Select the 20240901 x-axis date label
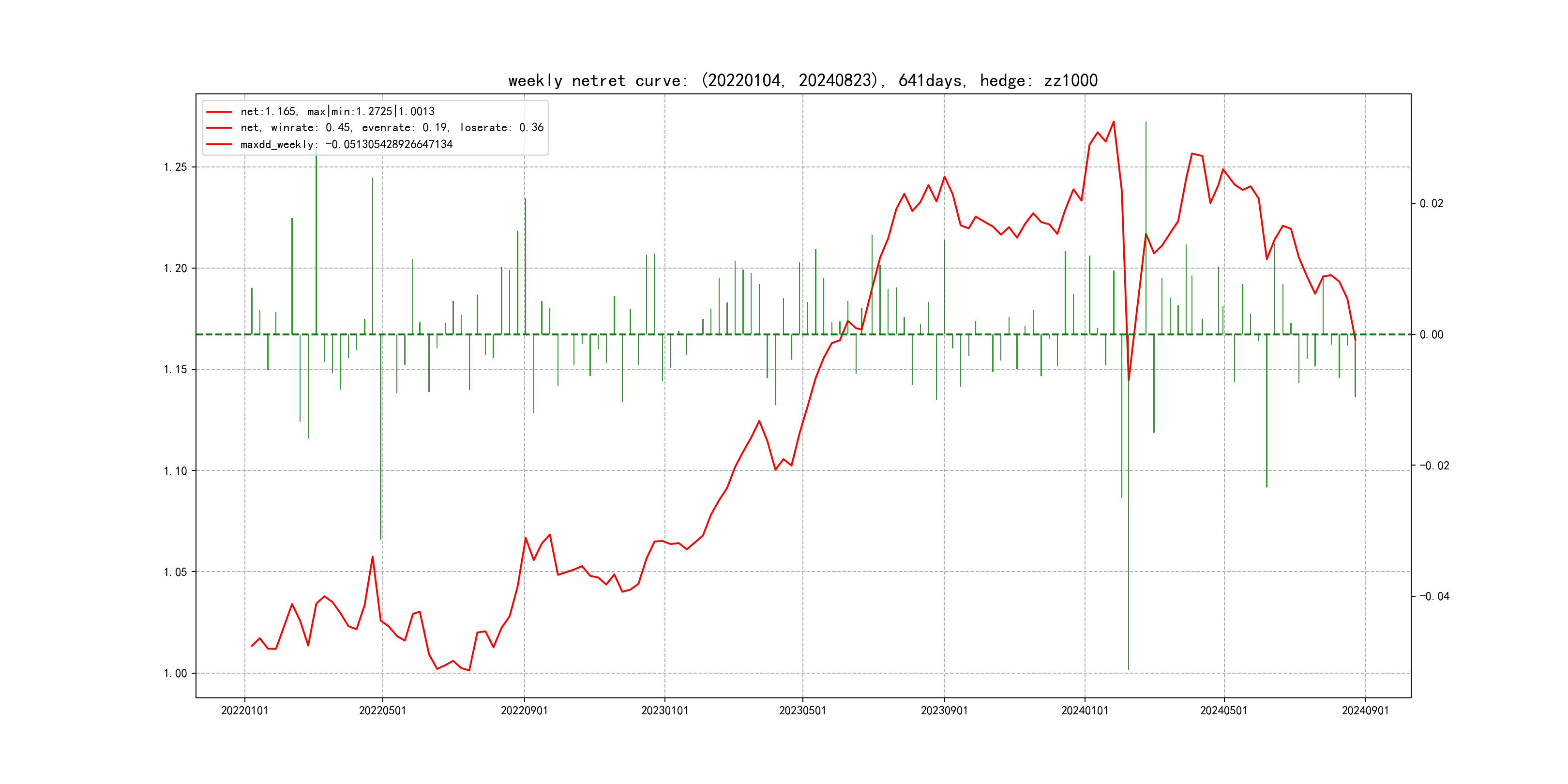 tap(1365, 711)
